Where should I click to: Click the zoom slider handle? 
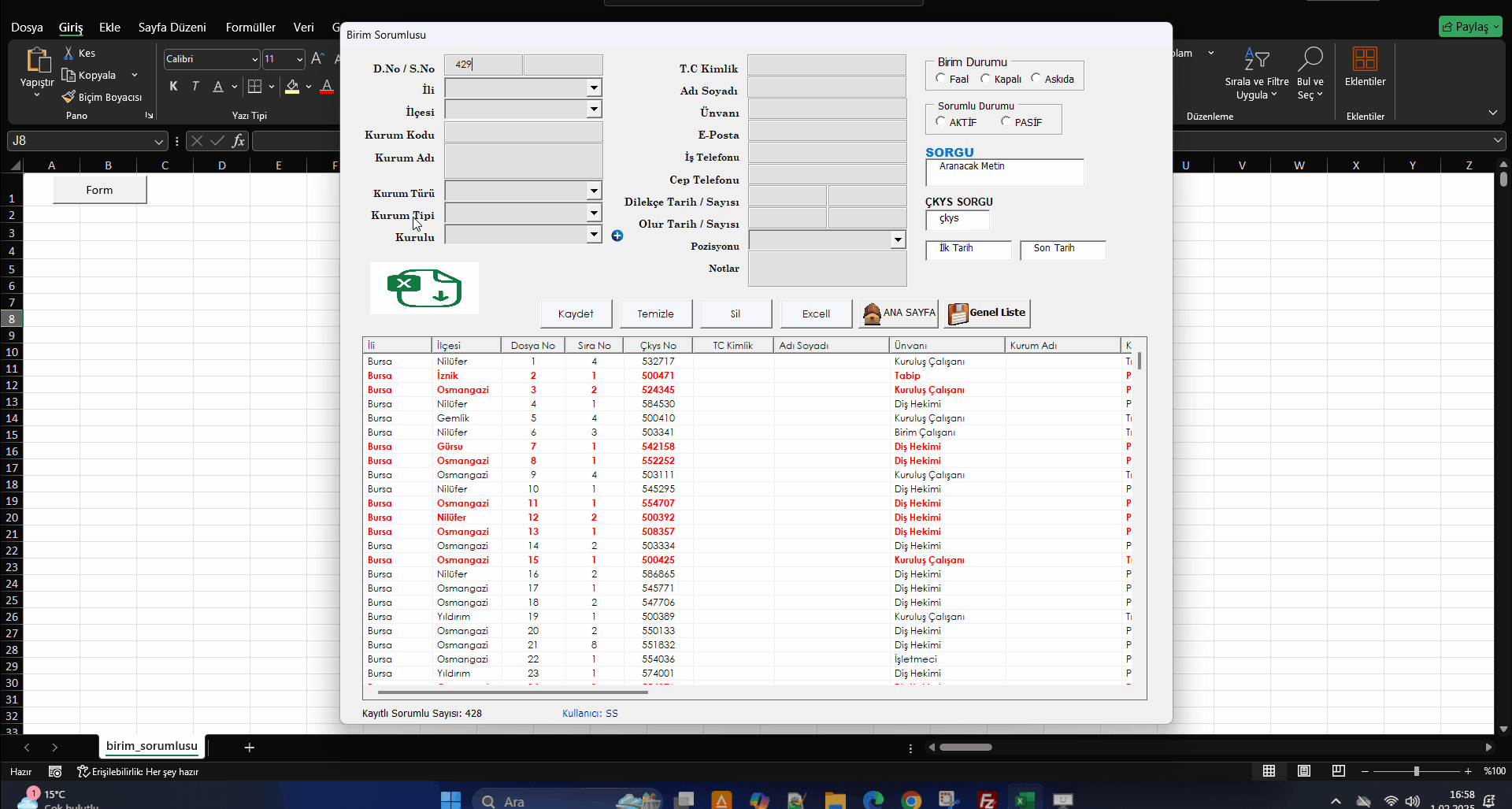pyautogui.click(x=1416, y=771)
